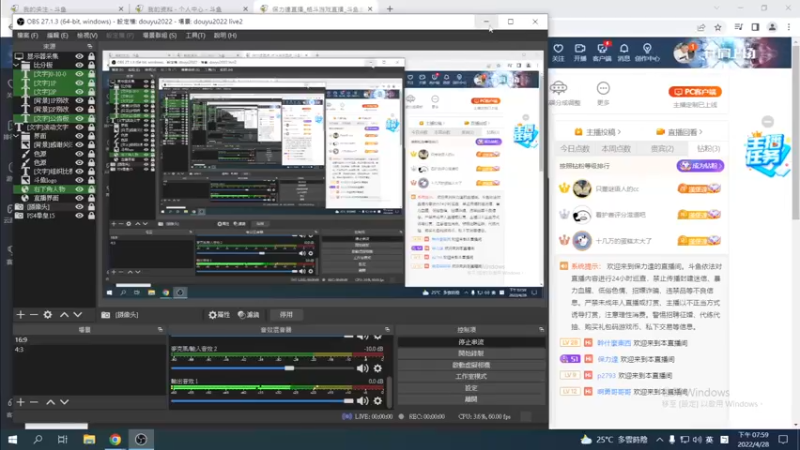
Task: Bookmark page with Chrome star icon
Action: (718, 27)
